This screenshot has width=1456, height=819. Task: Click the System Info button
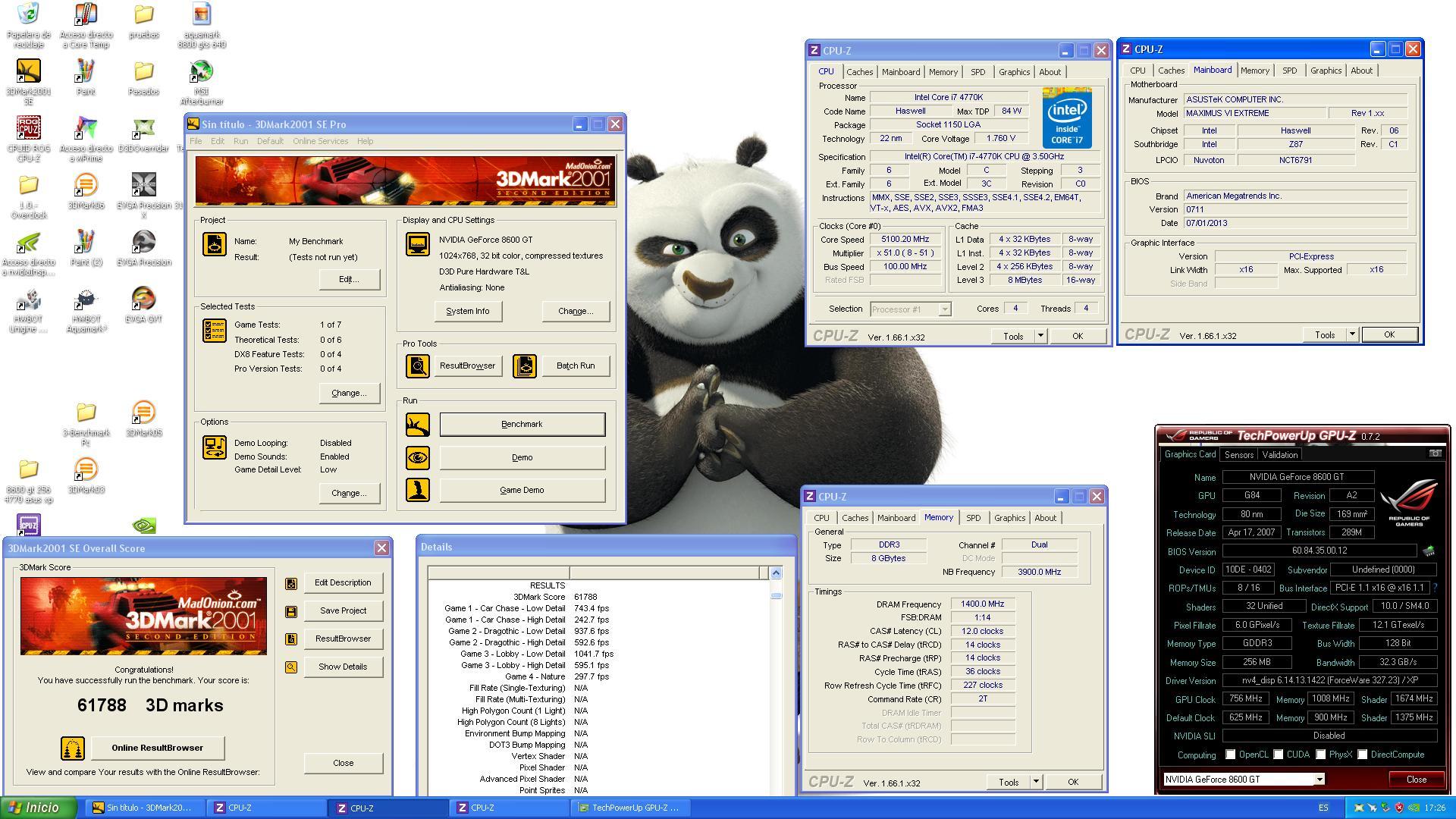pyautogui.click(x=468, y=311)
